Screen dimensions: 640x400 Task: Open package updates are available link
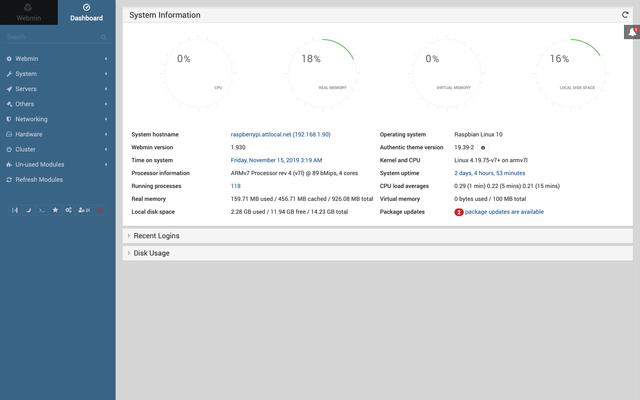coord(504,212)
